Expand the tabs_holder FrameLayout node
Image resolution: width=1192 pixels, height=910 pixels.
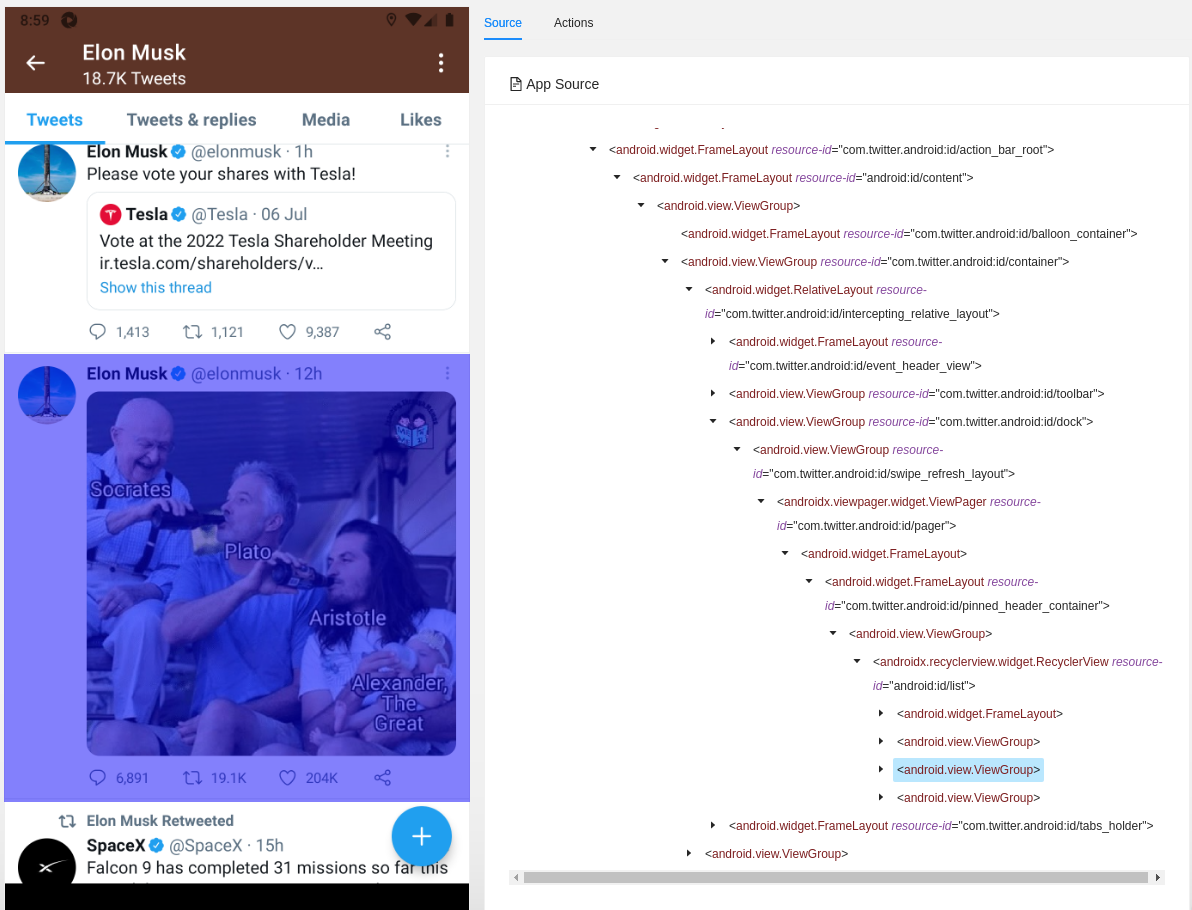713,826
